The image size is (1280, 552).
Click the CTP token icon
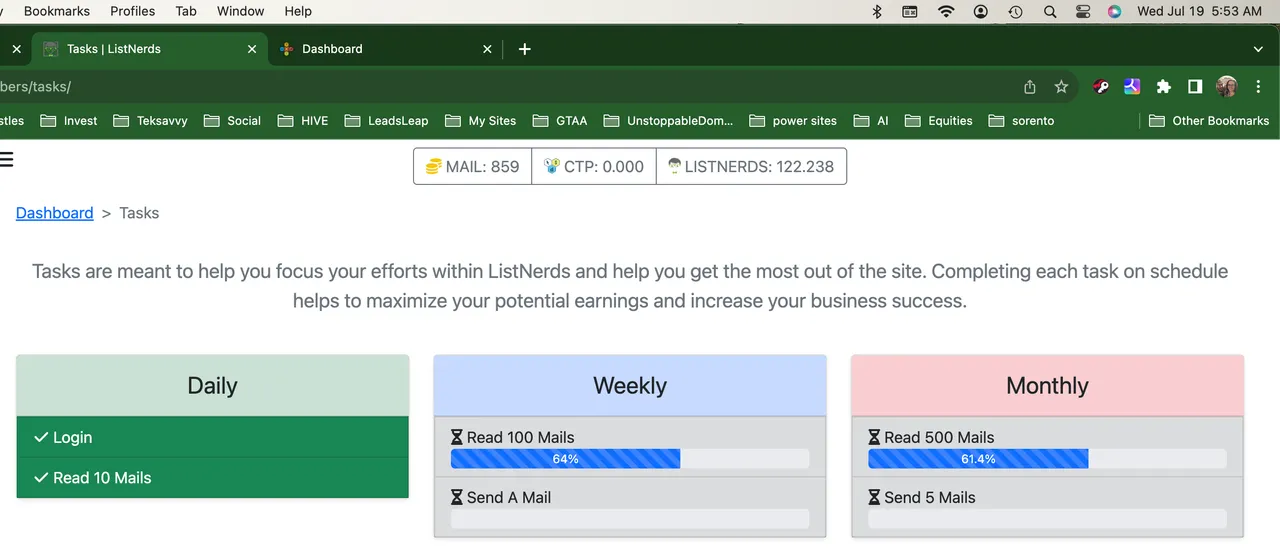point(551,166)
